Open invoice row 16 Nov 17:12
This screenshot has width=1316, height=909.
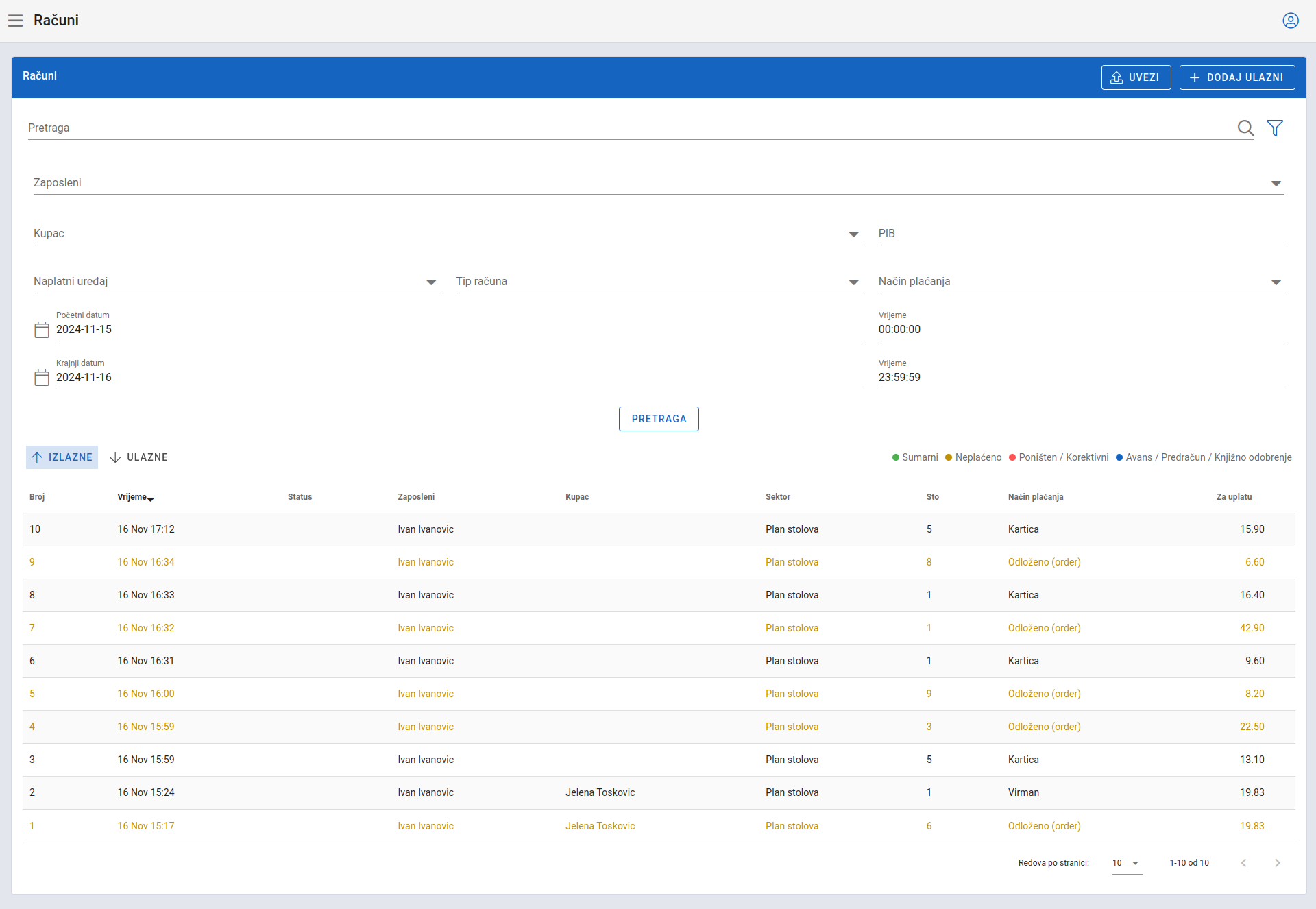[x=659, y=530]
